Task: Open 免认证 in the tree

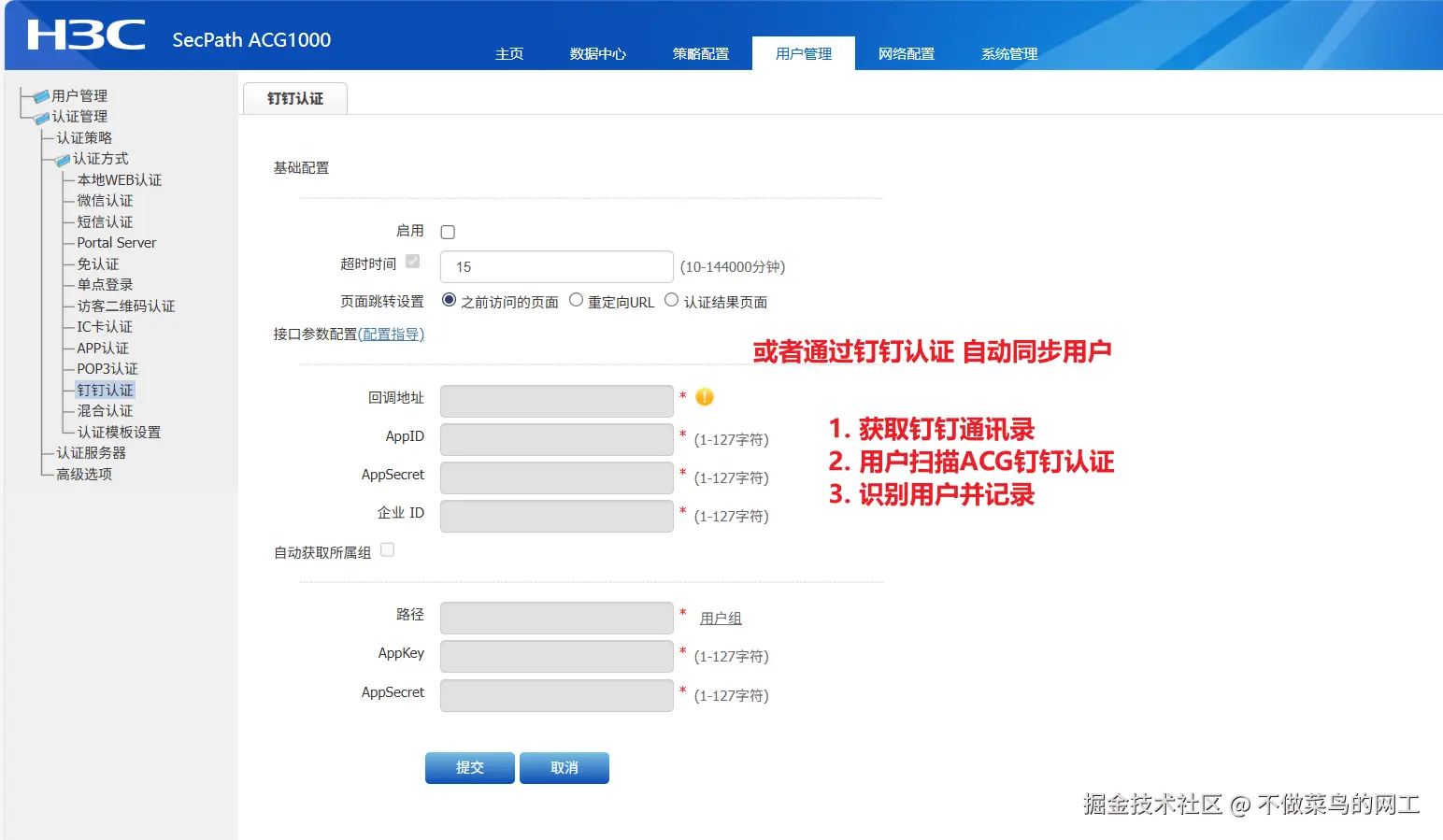Action: (x=98, y=264)
